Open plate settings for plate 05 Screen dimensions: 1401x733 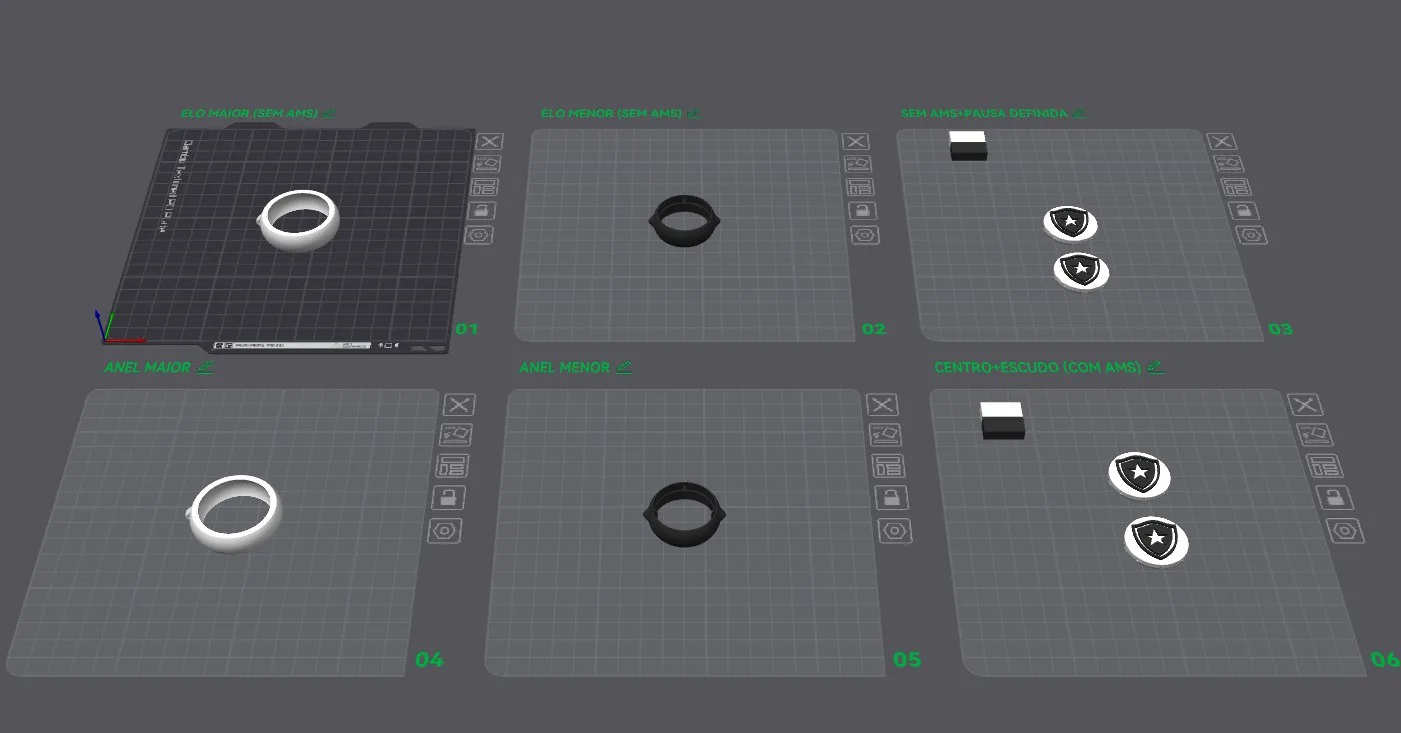893,531
